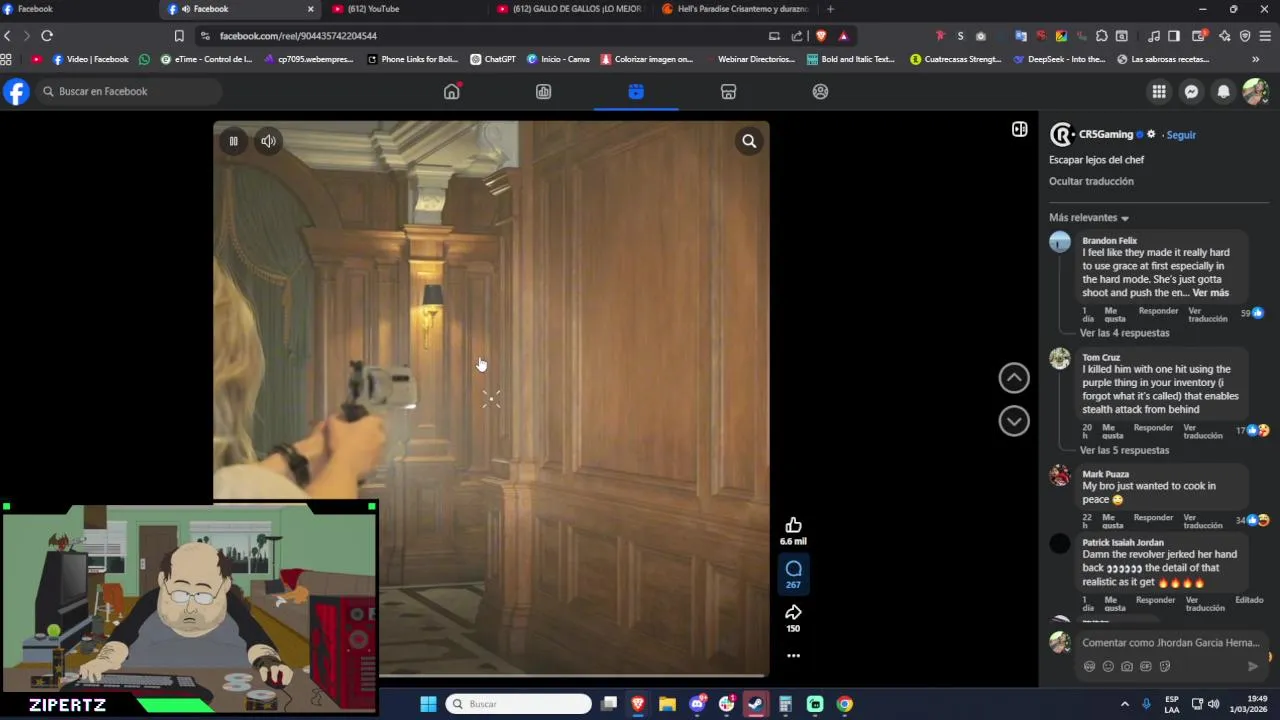Open the Facebook Marketplace tab
Screen dimensions: 1280x720
(x=728, y=91)
